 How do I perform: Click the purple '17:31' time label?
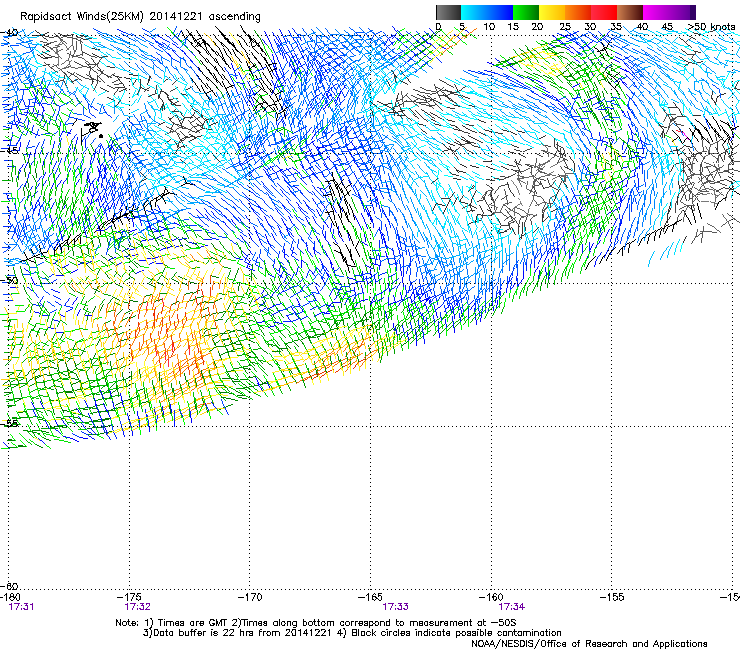(x=21, y=607)
